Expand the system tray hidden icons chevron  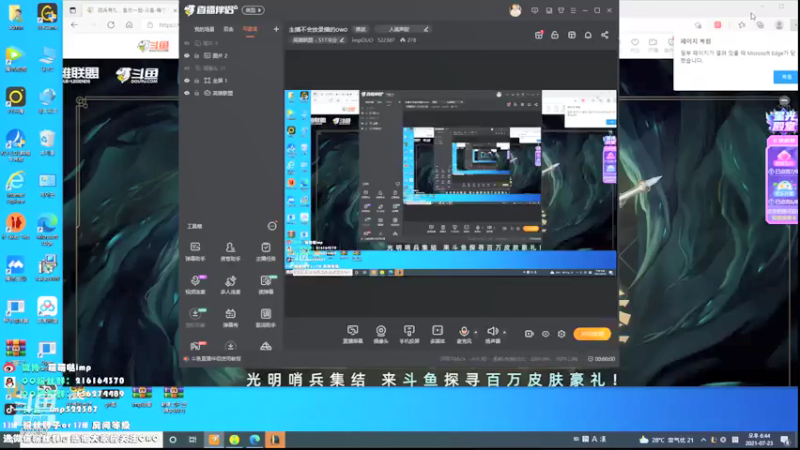704,439
